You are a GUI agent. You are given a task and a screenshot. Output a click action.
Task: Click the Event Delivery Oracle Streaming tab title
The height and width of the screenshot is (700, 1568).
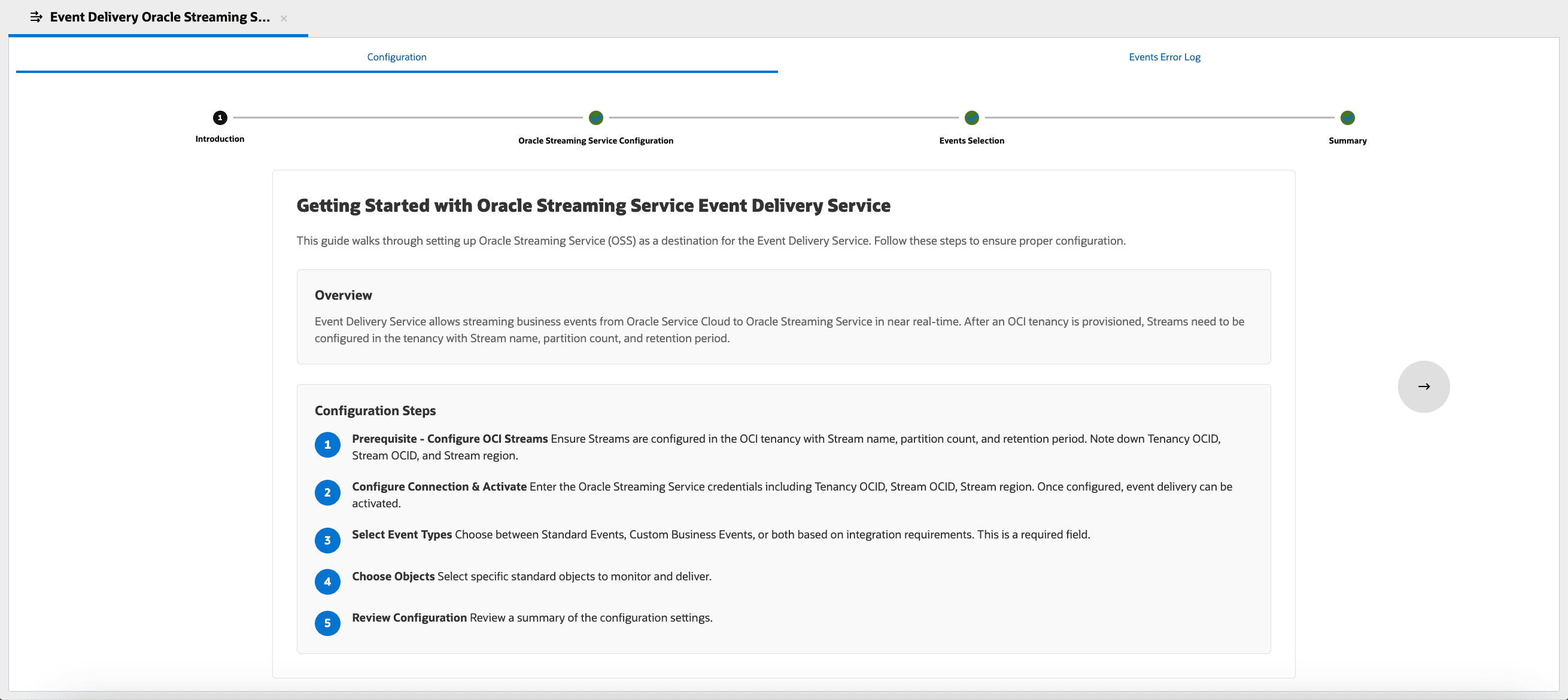159,17
